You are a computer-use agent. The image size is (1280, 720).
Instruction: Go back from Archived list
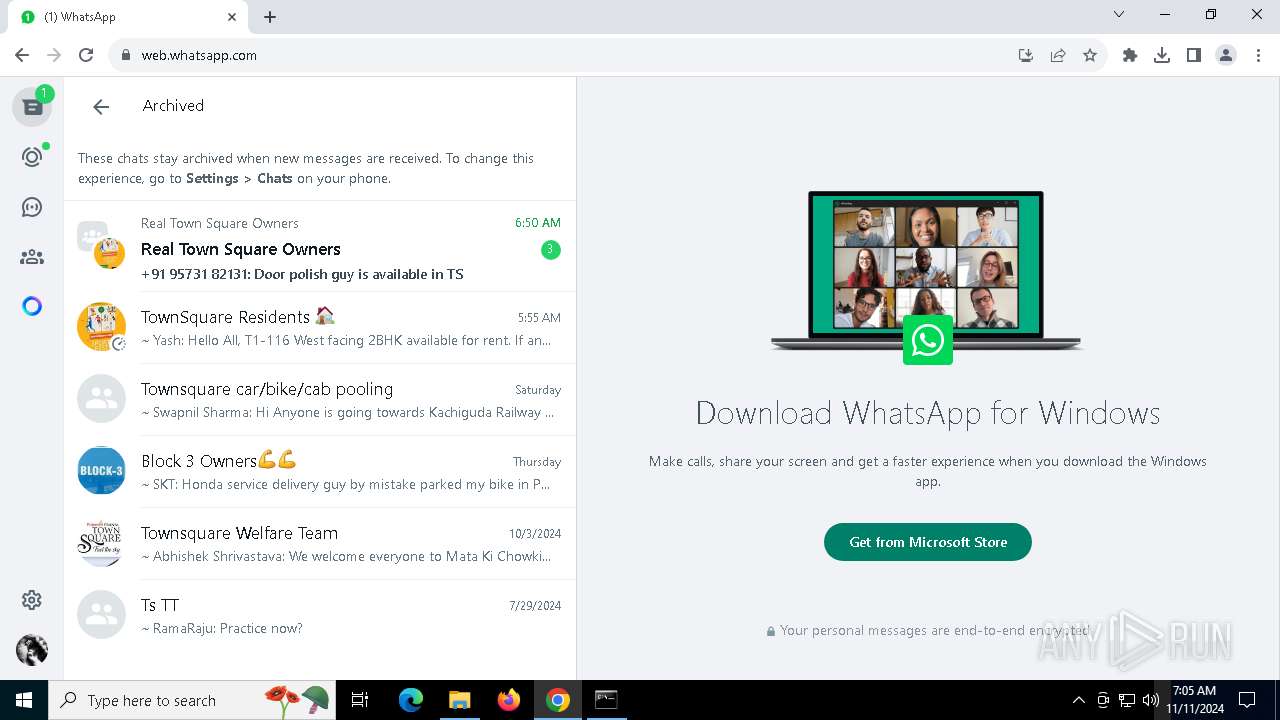[x=101, y=107]
